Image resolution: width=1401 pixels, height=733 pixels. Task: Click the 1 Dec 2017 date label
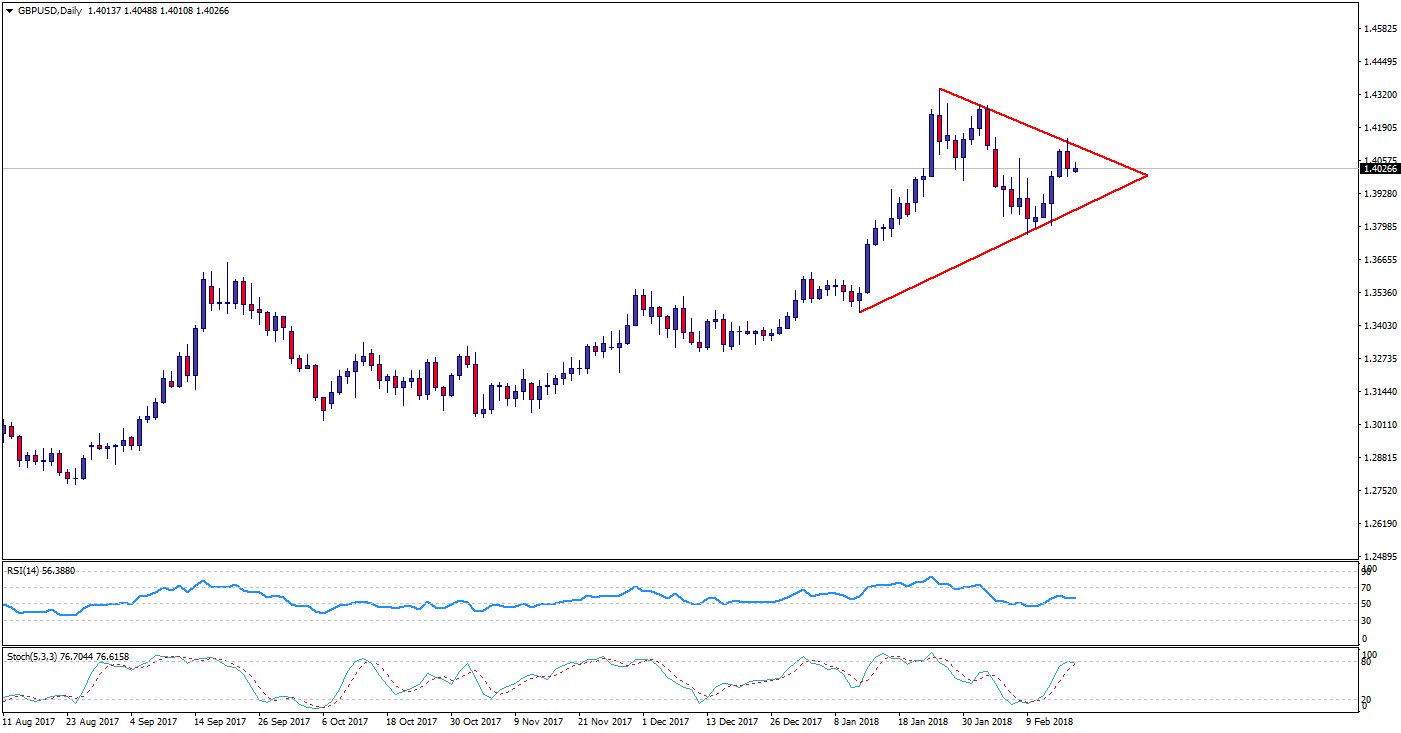pyautogui.click(x=664, y=720)
